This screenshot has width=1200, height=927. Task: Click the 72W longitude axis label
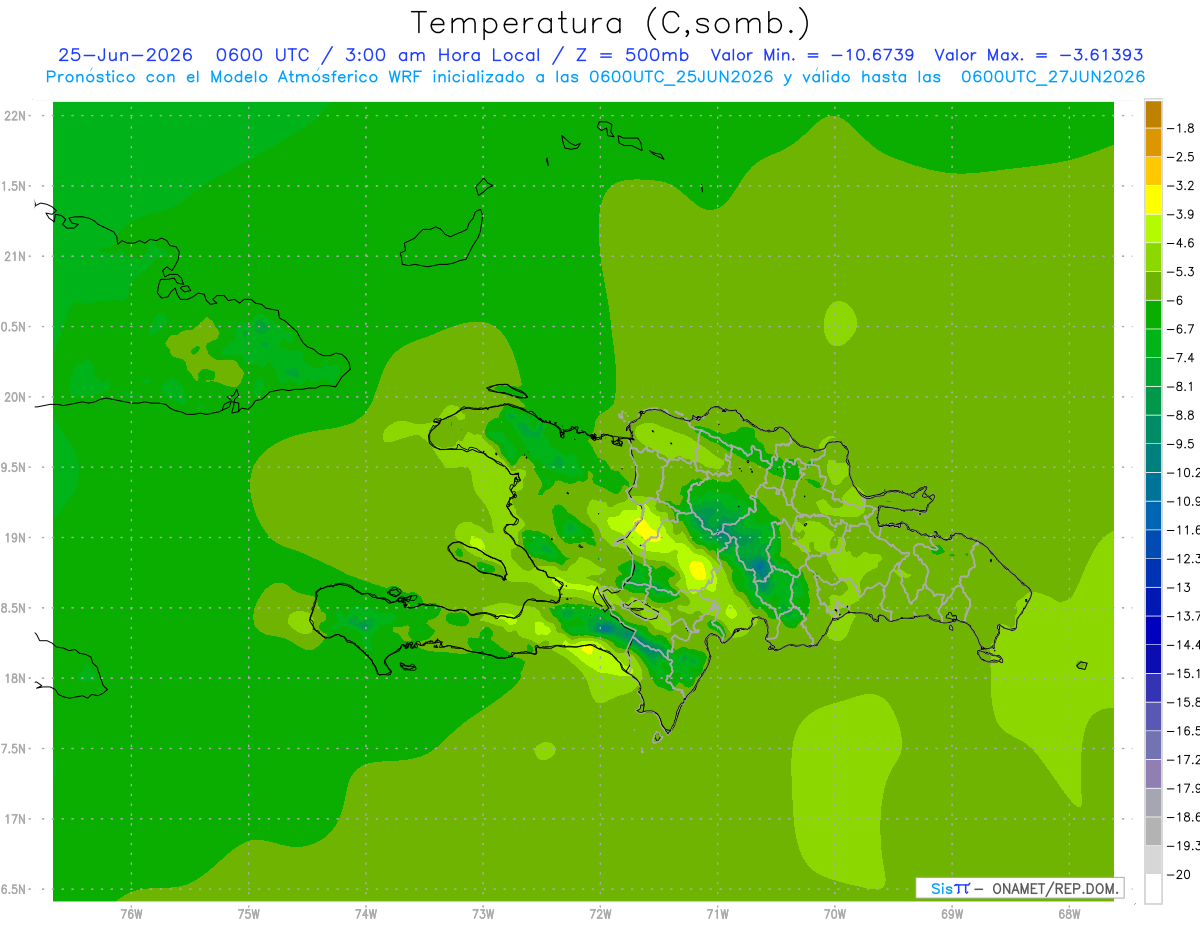click(x=600, y=913)
